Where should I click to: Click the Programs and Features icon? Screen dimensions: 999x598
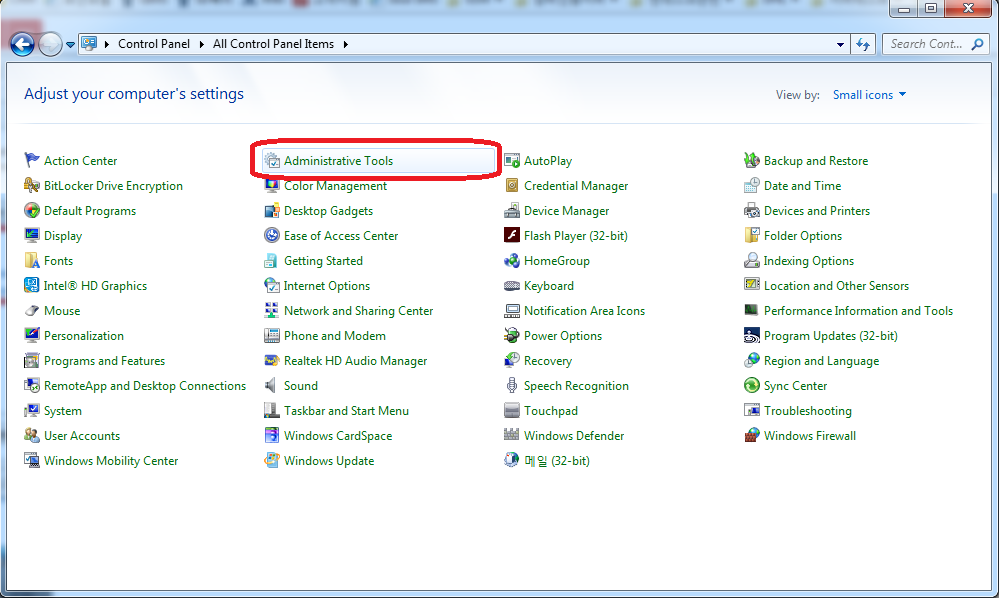pyautogui.click(x=32, y=360)
